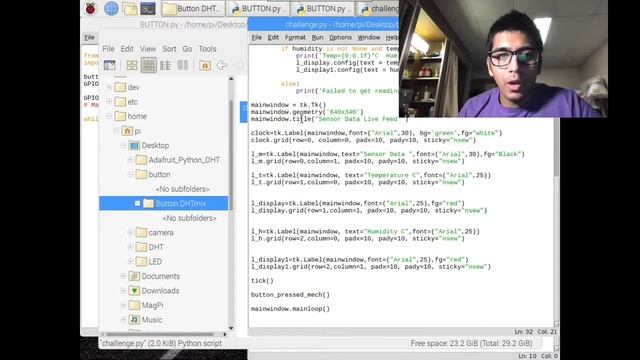Open File menu in the file manager
Image resolution: width=640 pixels, height=360 pixels.
(x=108, y=49)
